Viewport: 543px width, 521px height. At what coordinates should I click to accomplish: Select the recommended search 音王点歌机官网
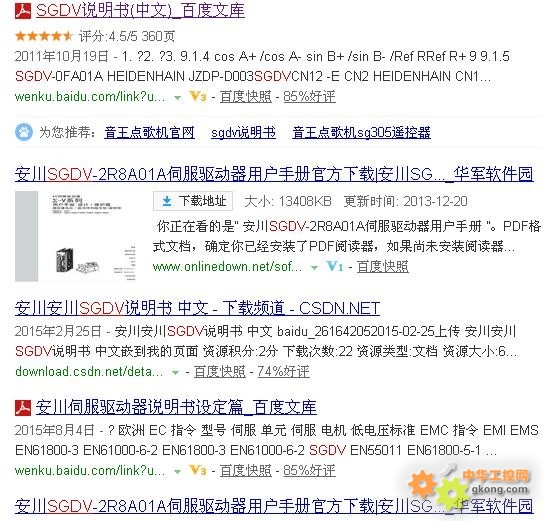coord(149,132)
